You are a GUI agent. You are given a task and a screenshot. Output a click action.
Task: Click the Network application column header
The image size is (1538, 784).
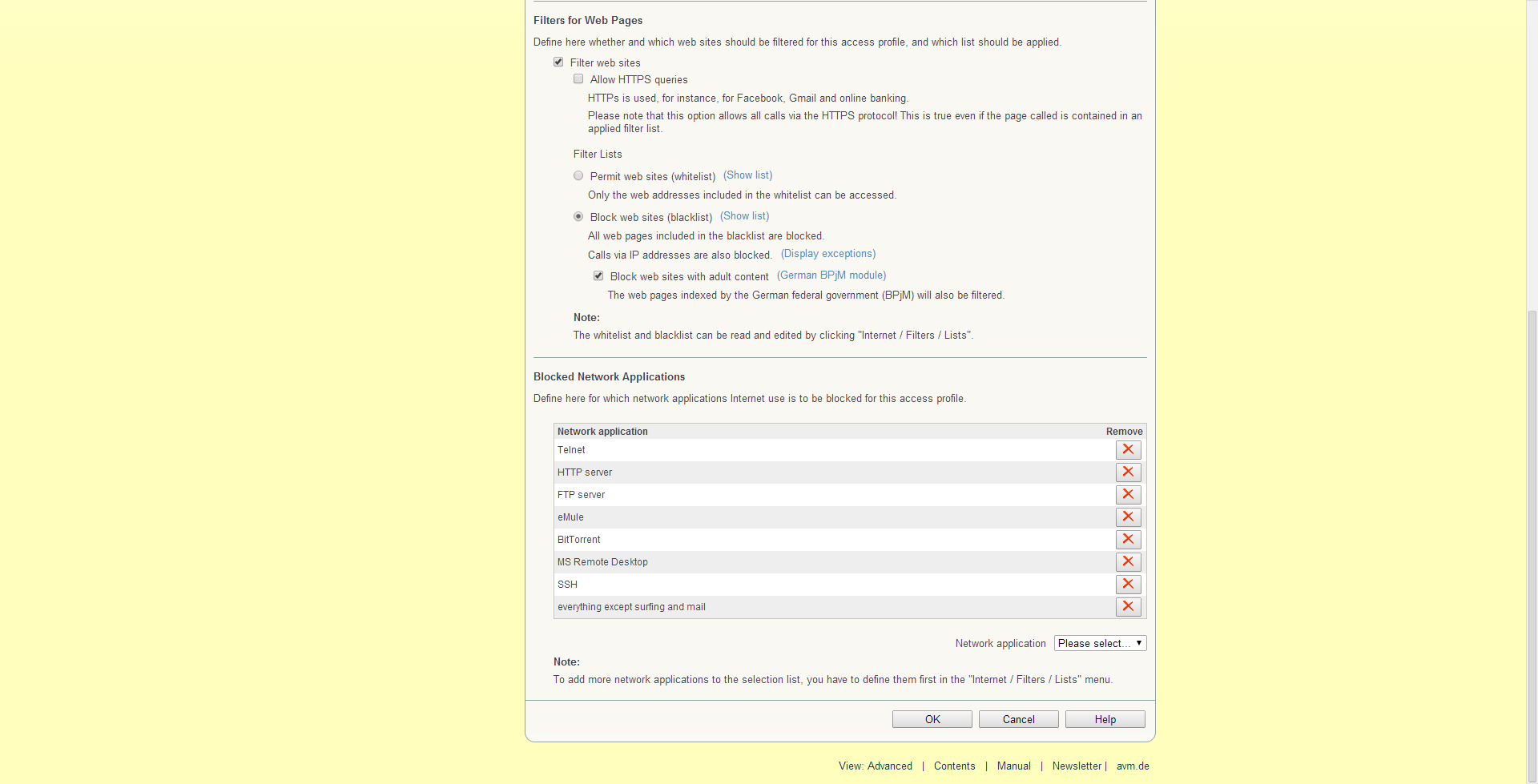[x=602, y=432]
